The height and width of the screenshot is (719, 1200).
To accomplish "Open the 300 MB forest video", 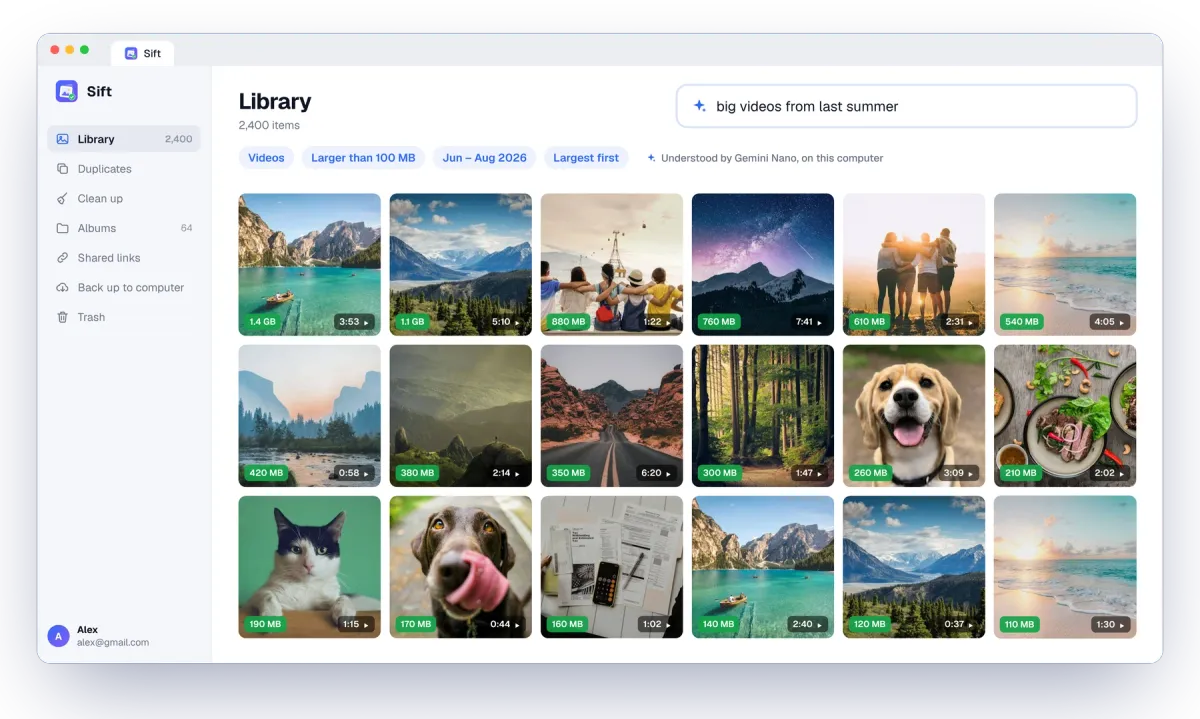I will tap(763, 416).
